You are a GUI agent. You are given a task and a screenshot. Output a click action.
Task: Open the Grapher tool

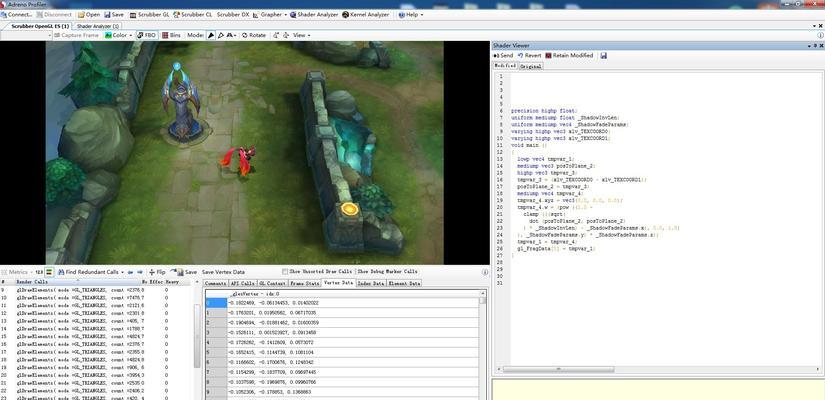click(270, 15)
